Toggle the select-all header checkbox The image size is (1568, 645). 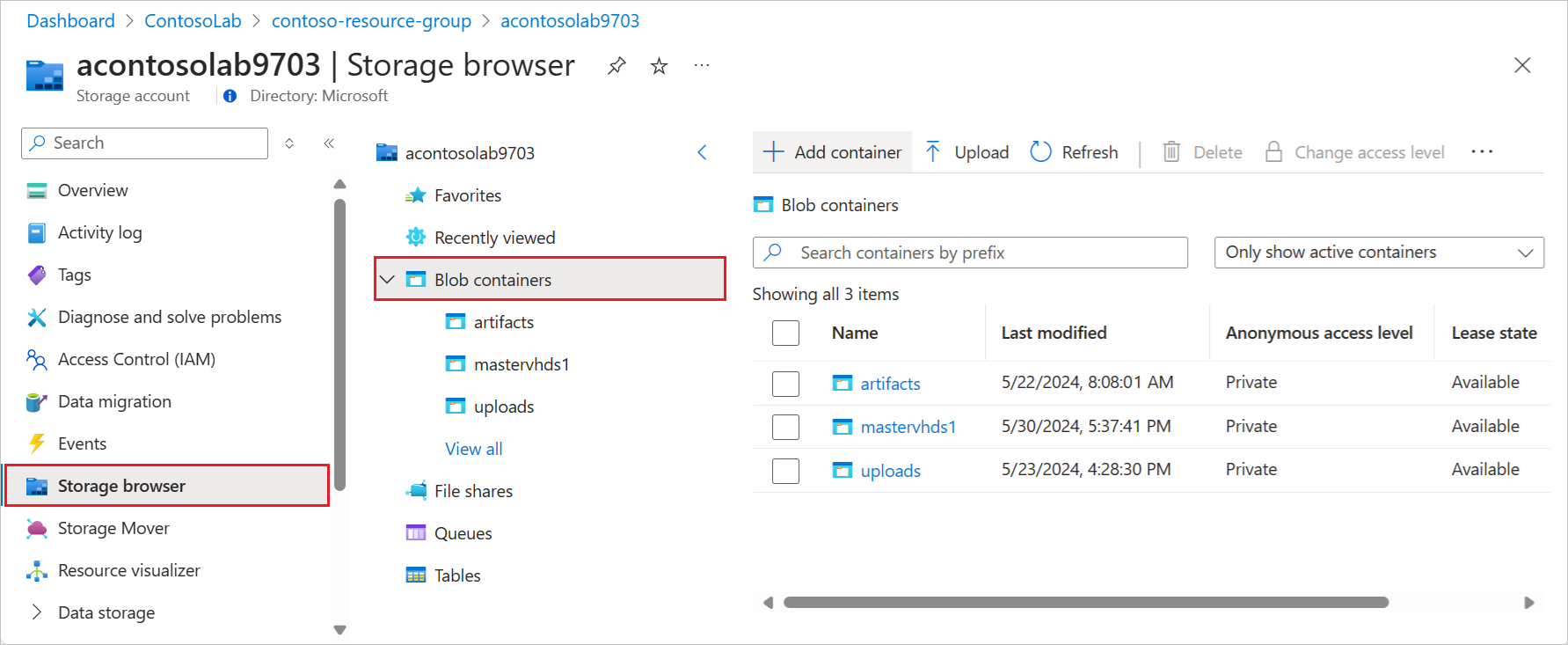[785, 333]
